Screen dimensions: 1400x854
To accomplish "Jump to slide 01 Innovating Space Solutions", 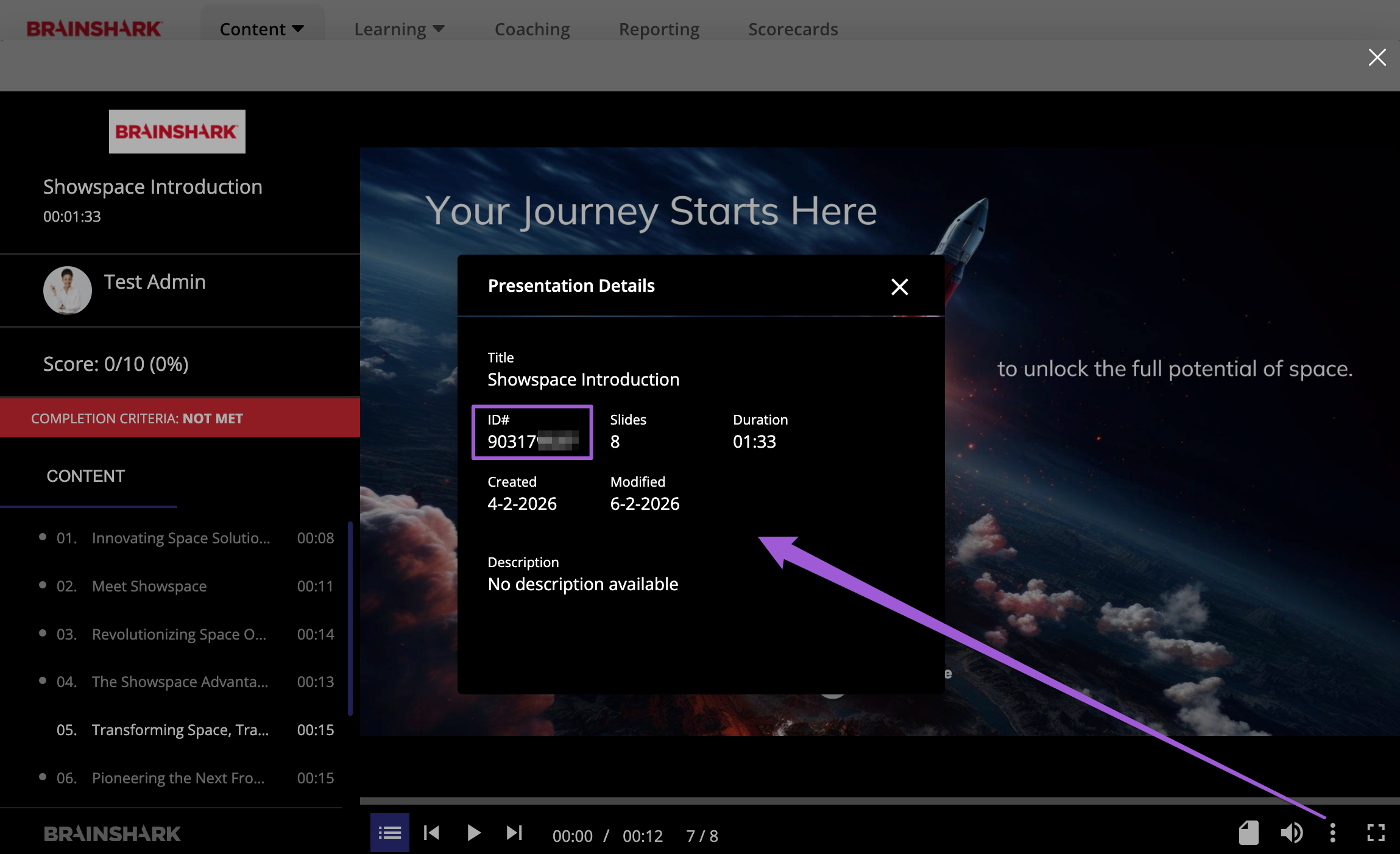I will click(186, 538).
